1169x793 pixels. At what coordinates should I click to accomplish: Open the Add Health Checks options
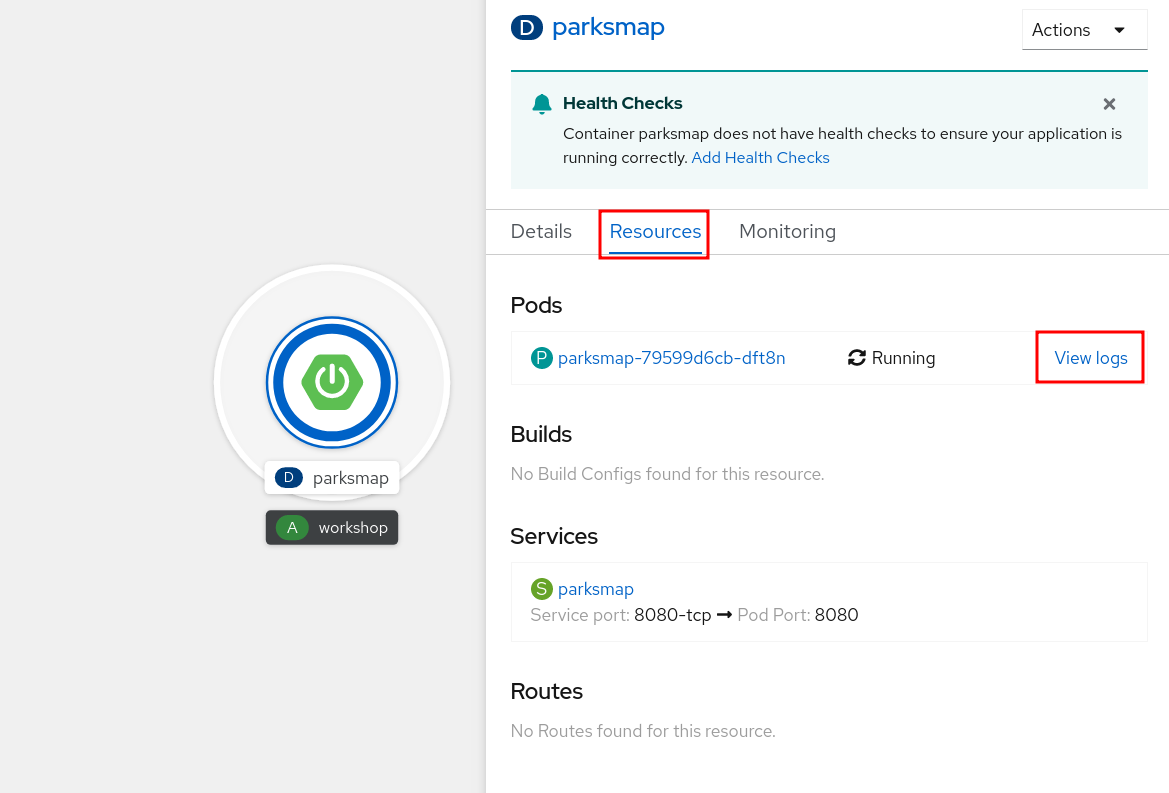[x=760, y=157]
